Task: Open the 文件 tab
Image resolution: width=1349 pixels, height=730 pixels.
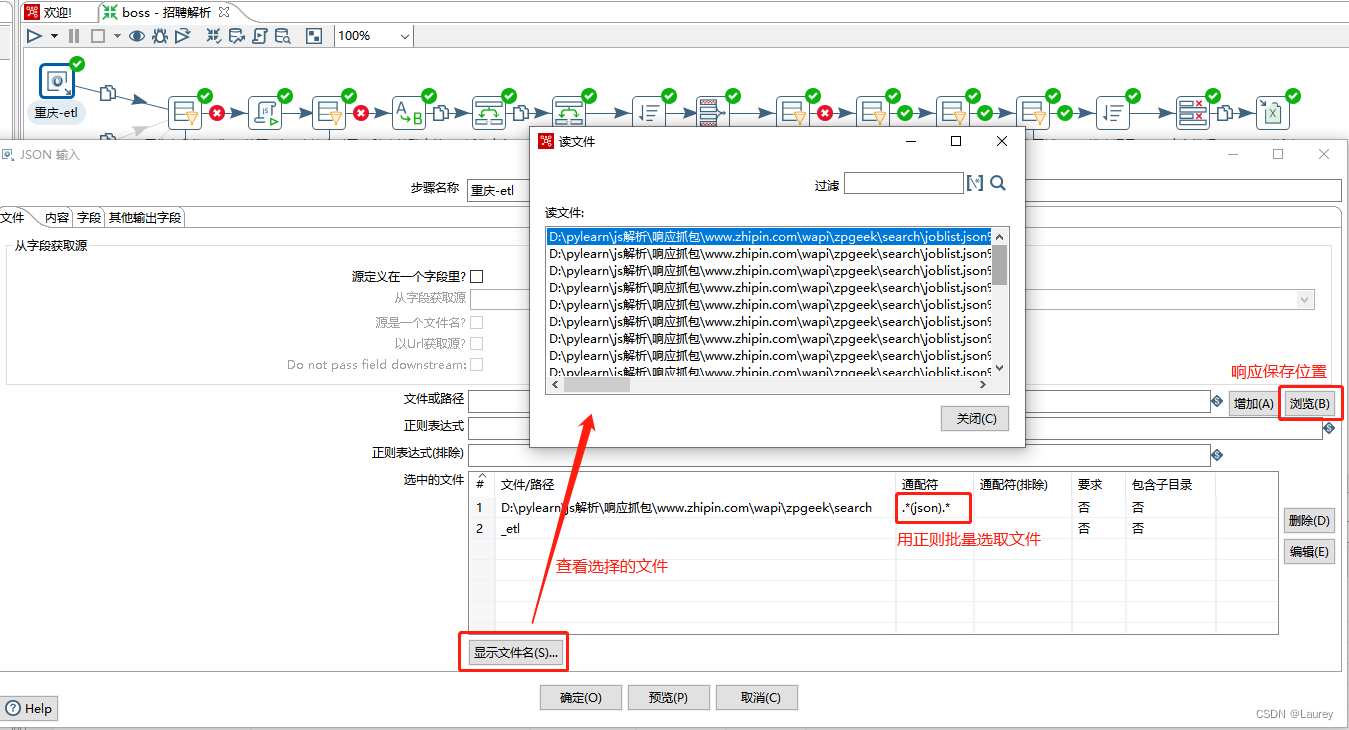Action: coord(14,217)
